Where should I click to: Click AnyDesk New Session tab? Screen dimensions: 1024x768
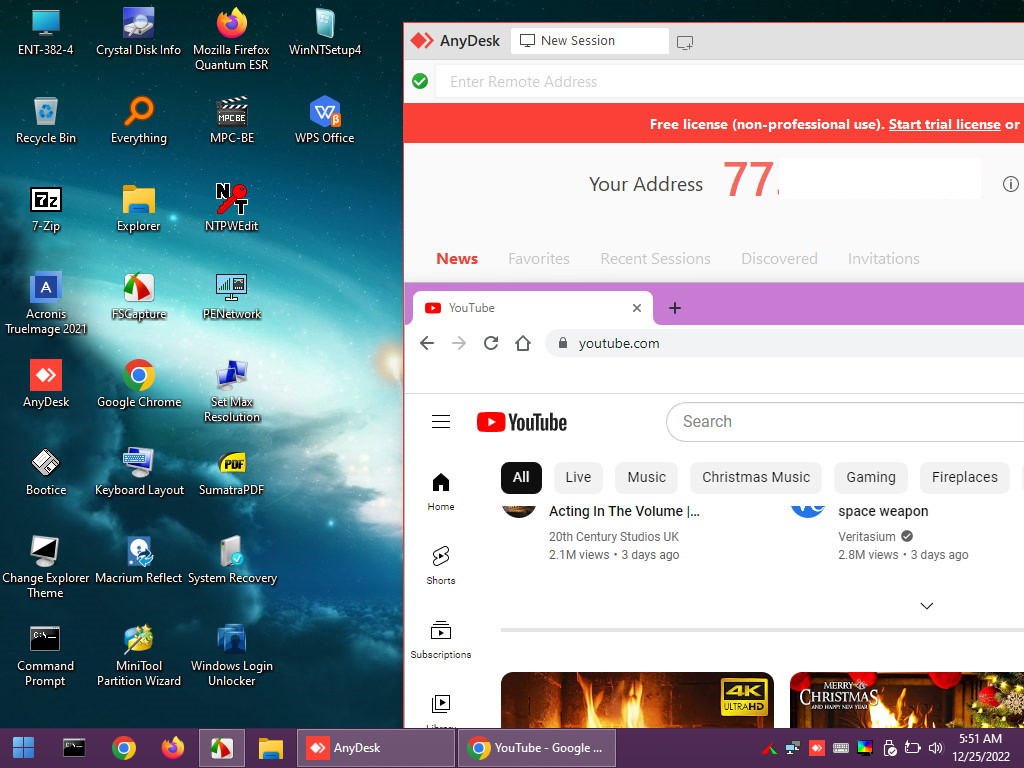(589, 40)
